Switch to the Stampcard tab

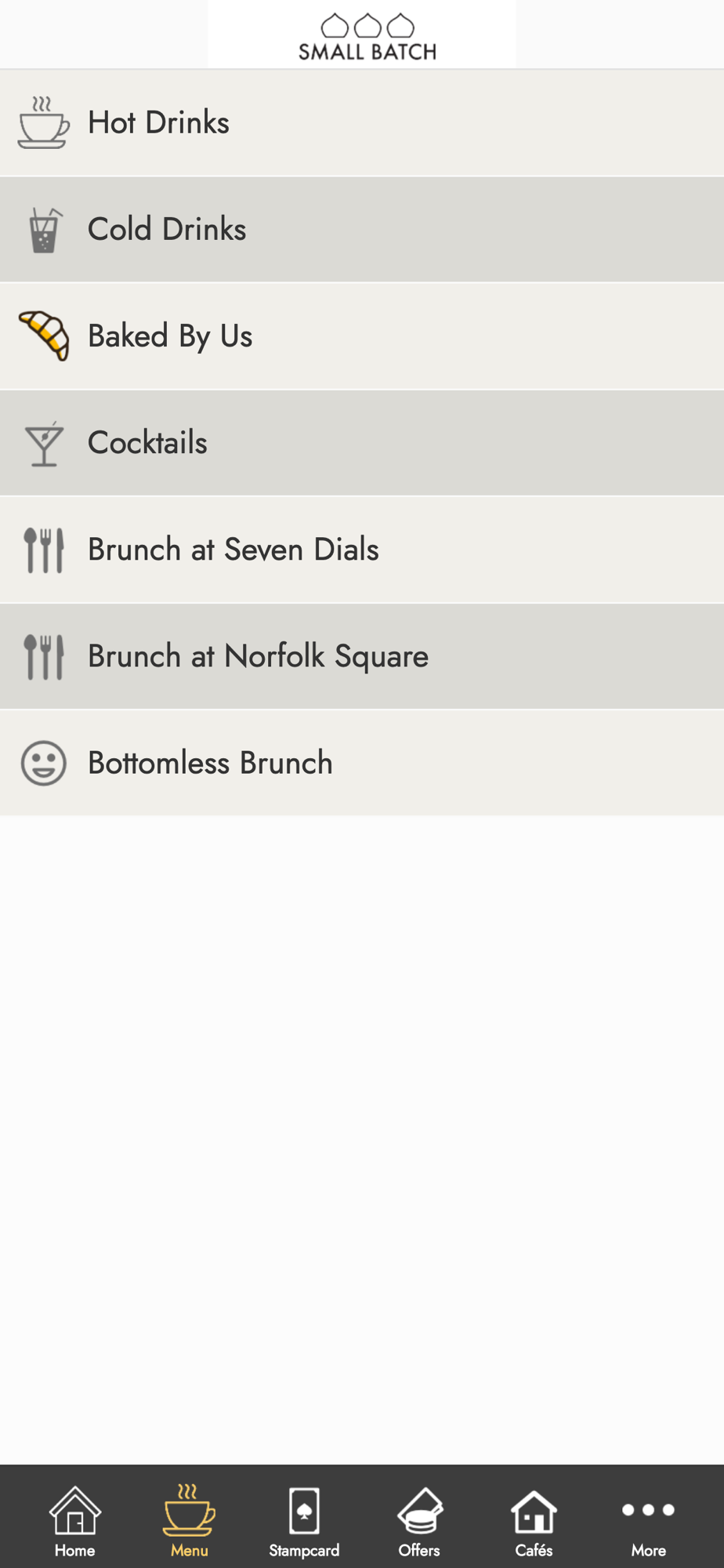coord(304,1521)
